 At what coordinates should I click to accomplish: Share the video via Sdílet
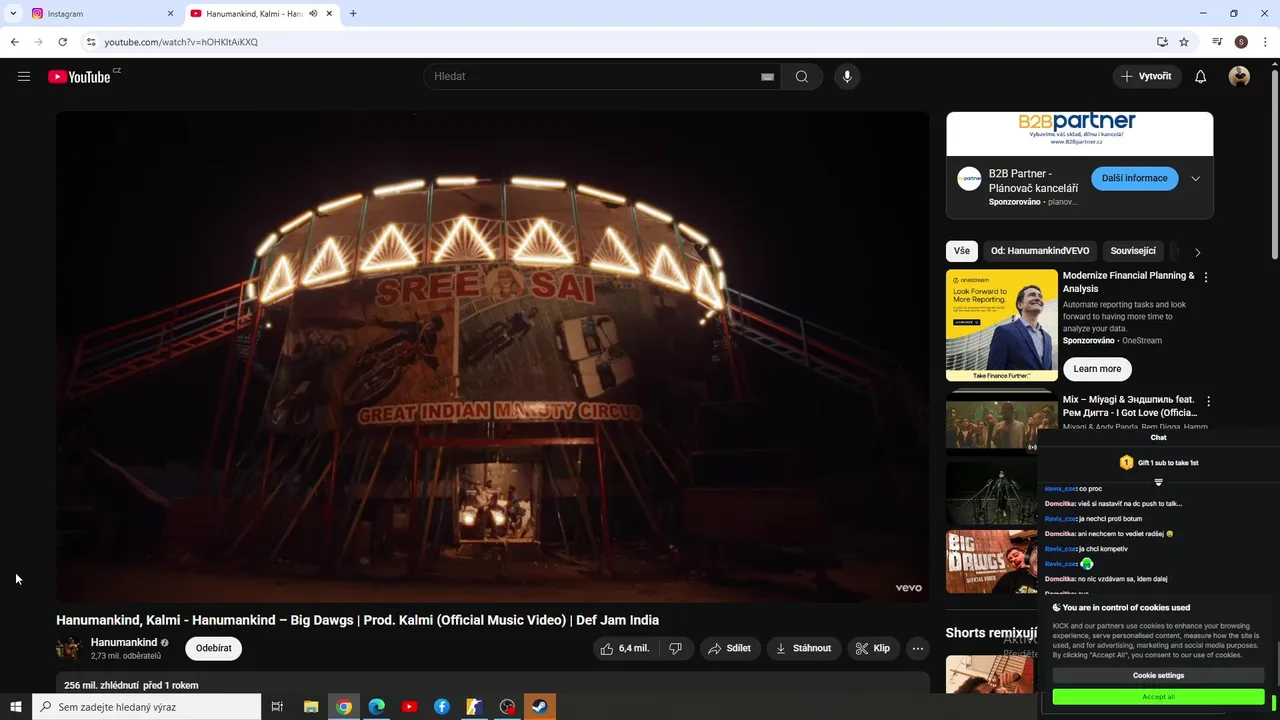(x=729, y=648)
